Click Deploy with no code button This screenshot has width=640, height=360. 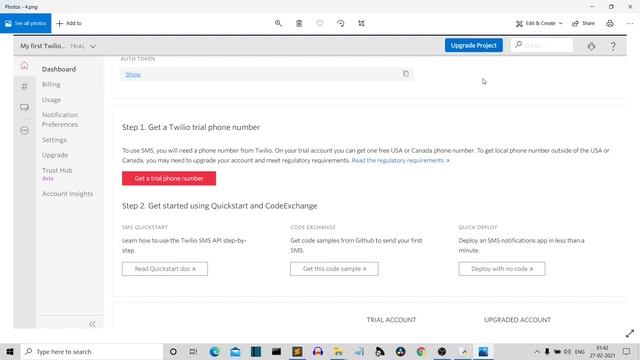(x=502, y=269)
